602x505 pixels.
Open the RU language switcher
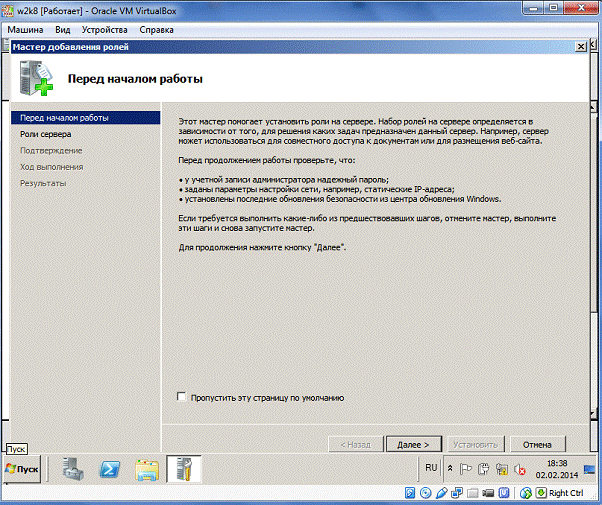pos(431,468)
